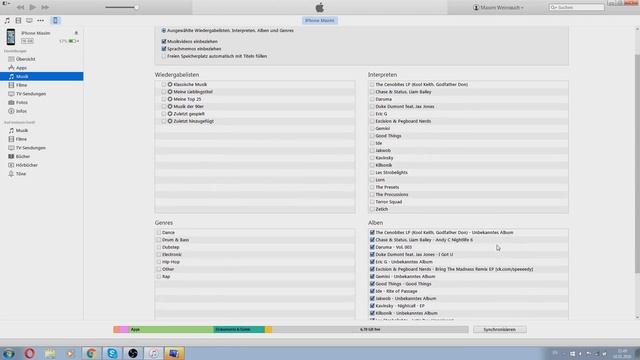The width and height of the screenshot is (640, 360).
Task: Click the volume slider track
Action: tap(122, 7)
